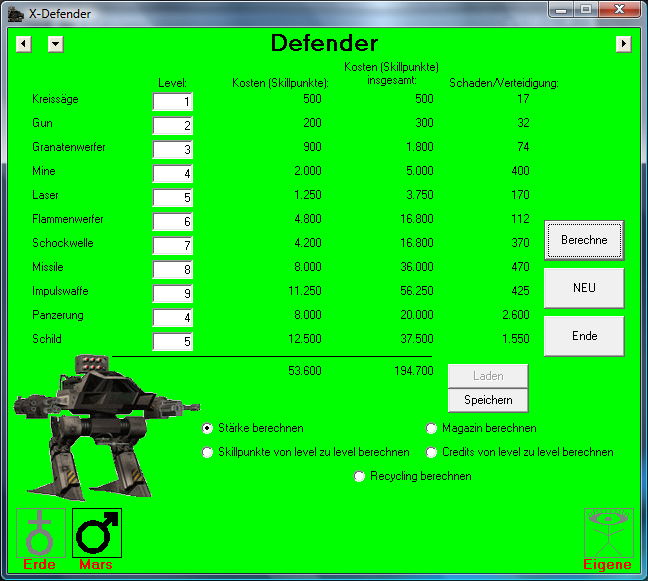Select the Mars planet icon
This screenshot has height=581, width=648.
[x=97, y=533]
